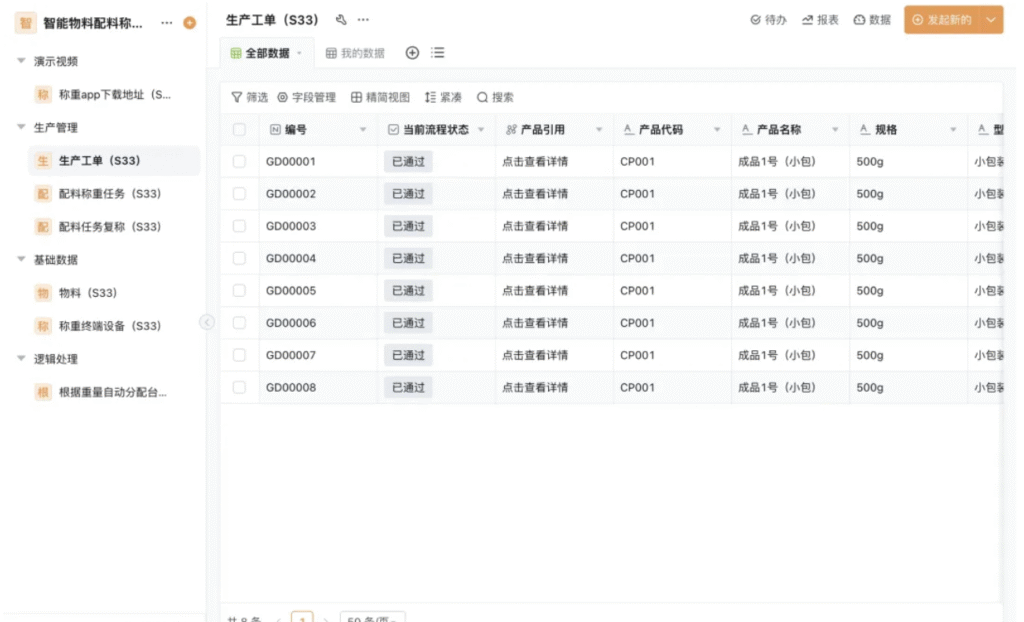Open 筛选 filter tool

[249, 97]
